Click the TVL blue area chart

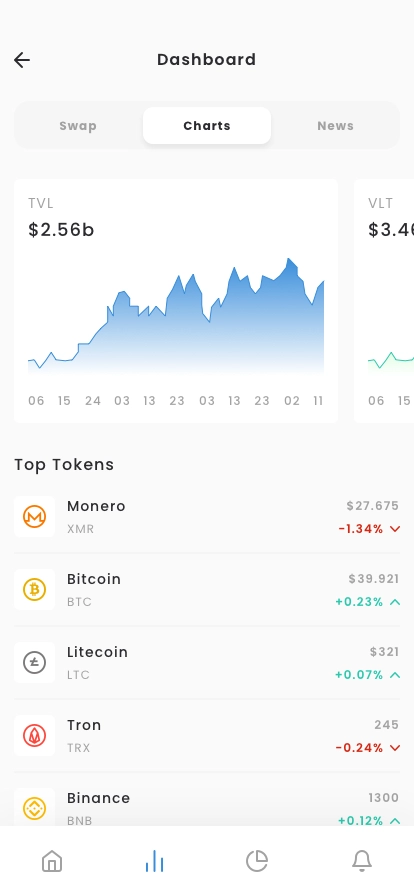pyautogui.click(x=176, y=316)
